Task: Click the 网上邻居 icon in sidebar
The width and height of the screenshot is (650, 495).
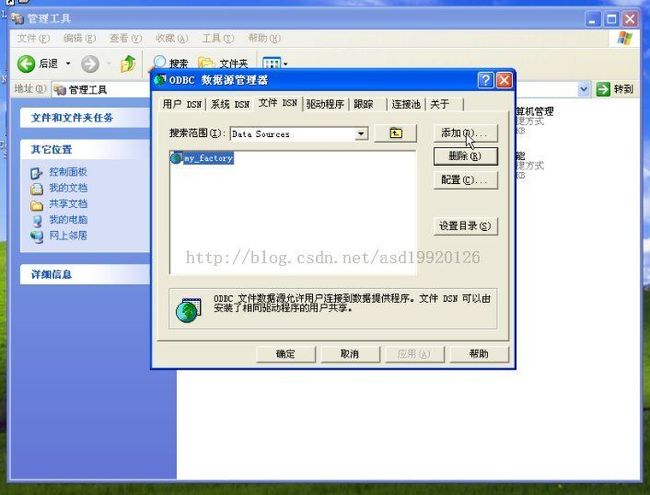Action: click(36, 237)
